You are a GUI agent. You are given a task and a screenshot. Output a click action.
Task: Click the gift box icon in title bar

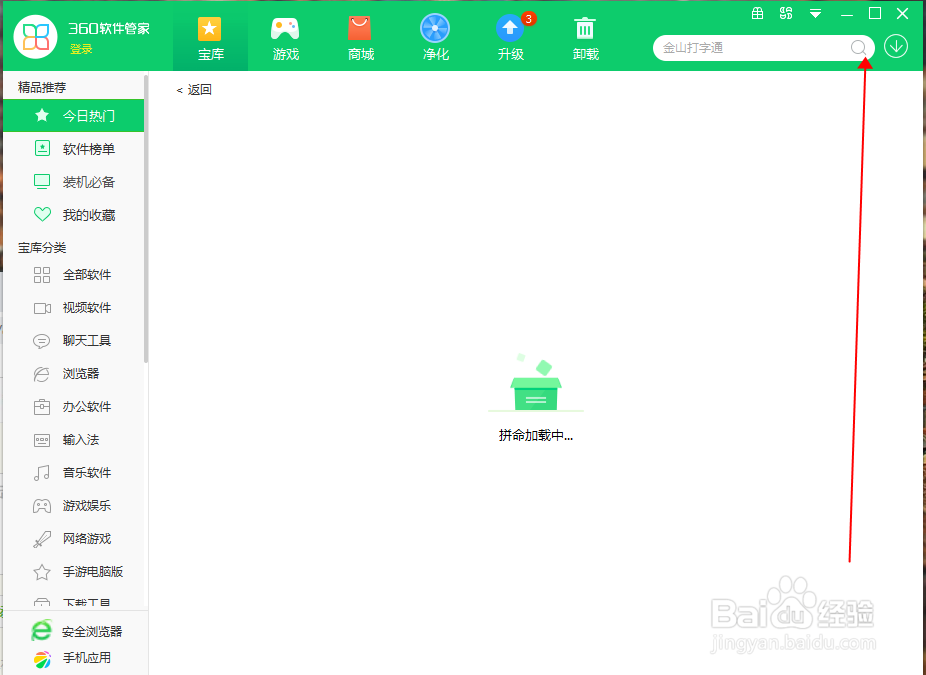pyautogui.click(x=757, y=14)
